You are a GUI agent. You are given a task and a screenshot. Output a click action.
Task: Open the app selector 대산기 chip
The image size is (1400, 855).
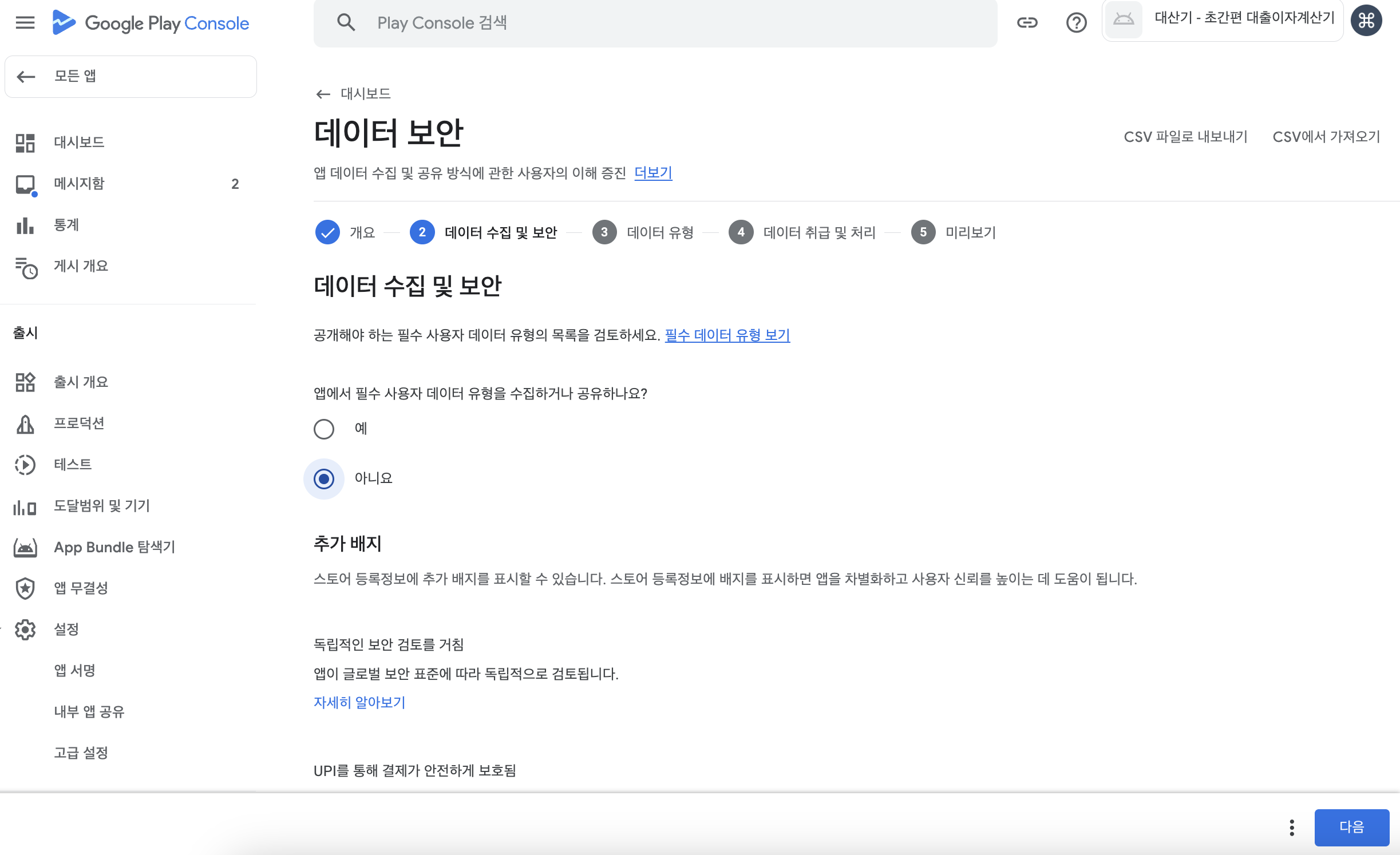point(1223,21)
